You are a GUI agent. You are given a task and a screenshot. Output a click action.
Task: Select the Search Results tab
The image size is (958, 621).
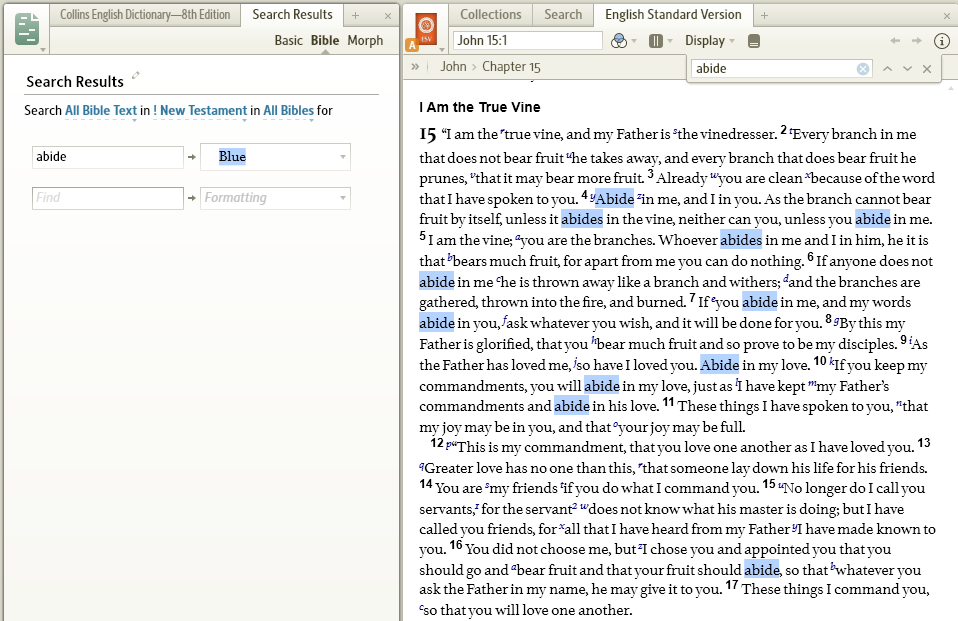292,15
